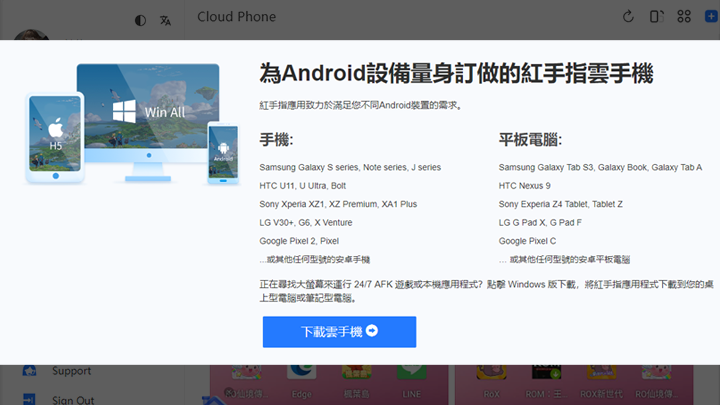Click the LG V30+, G6, X Venture line
Image resolution: width=720 pixels, height=405 pixels.
coord(306,223)
